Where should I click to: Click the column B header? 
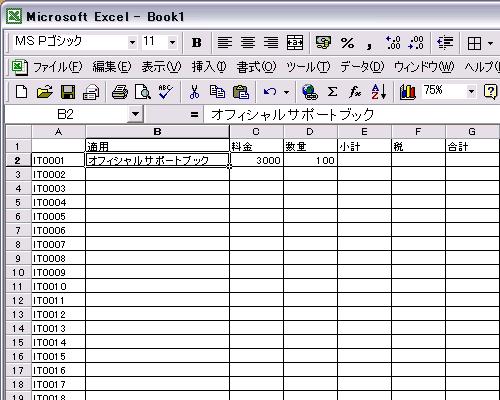coord(157,132)
